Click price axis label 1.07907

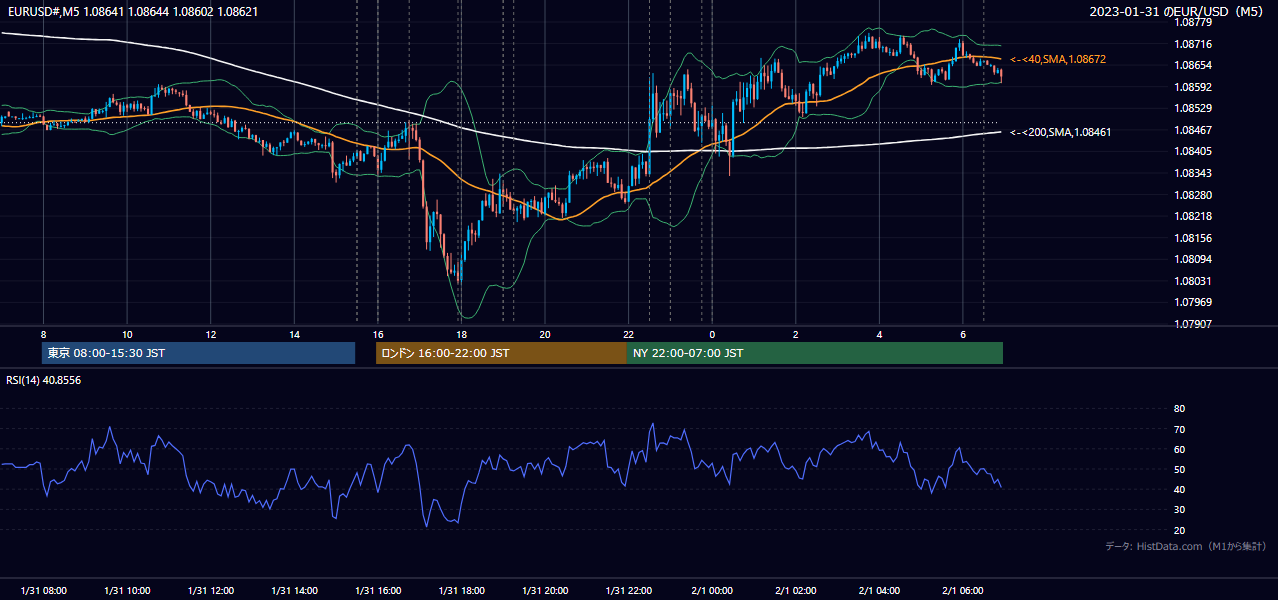tap(1193, 324)
